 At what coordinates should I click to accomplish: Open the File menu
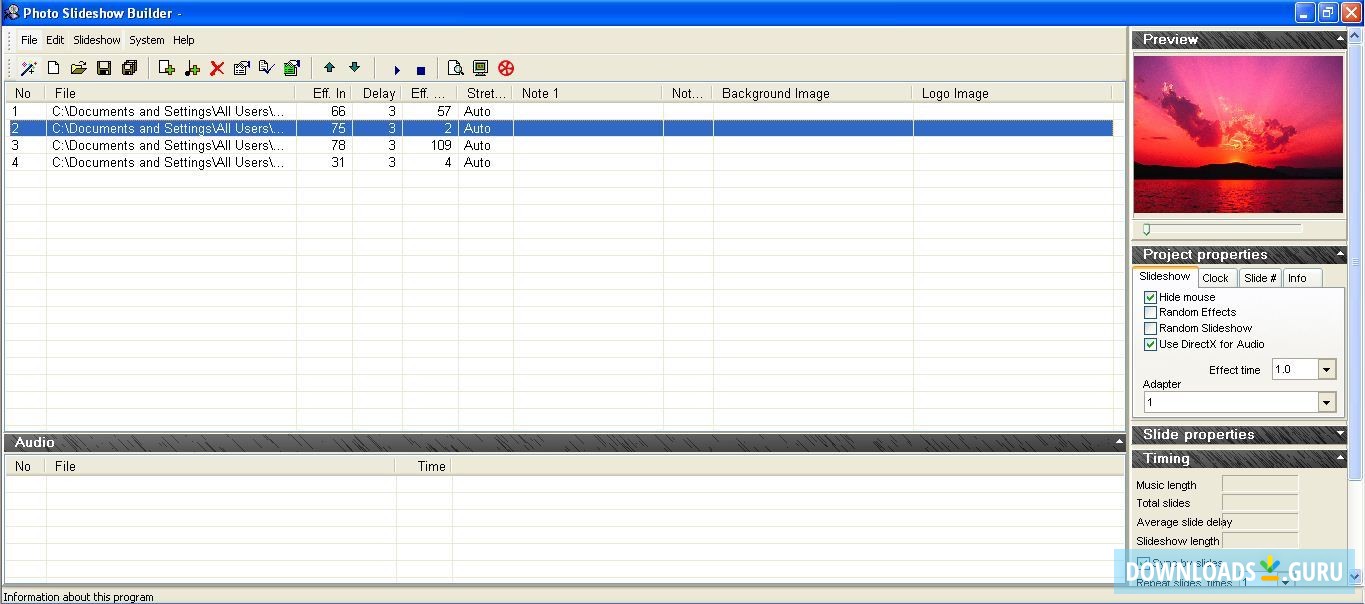[29, 40]
